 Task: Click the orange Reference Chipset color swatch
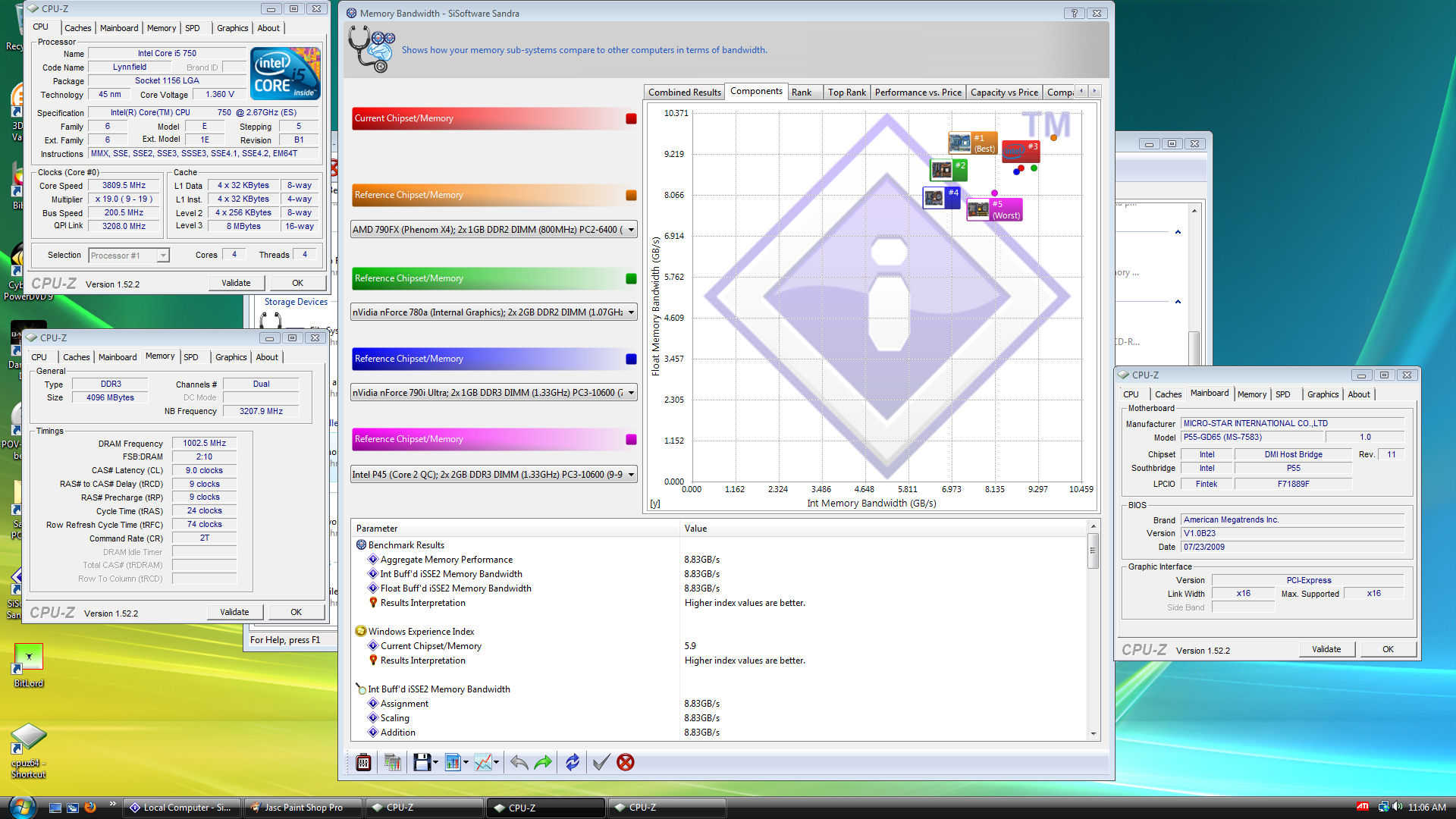click(x=631, y=196)
